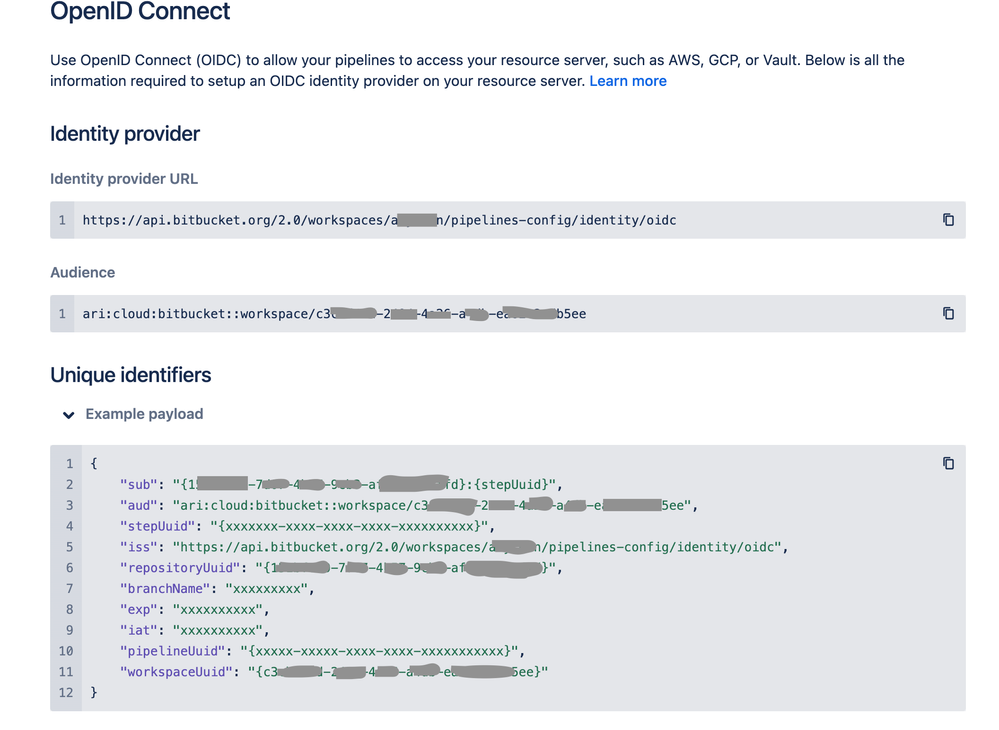Click the iss URL value in payload
The height and width of the screenshot is (730, 999).
point(477,547)
